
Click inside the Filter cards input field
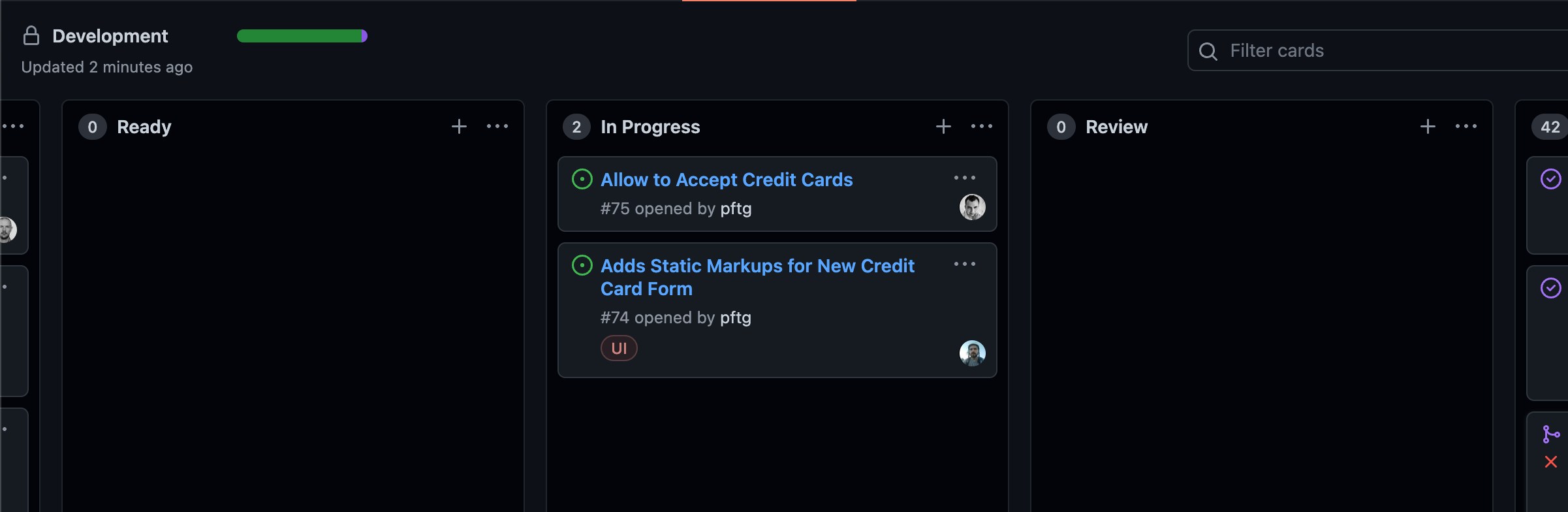(1338, 51)
